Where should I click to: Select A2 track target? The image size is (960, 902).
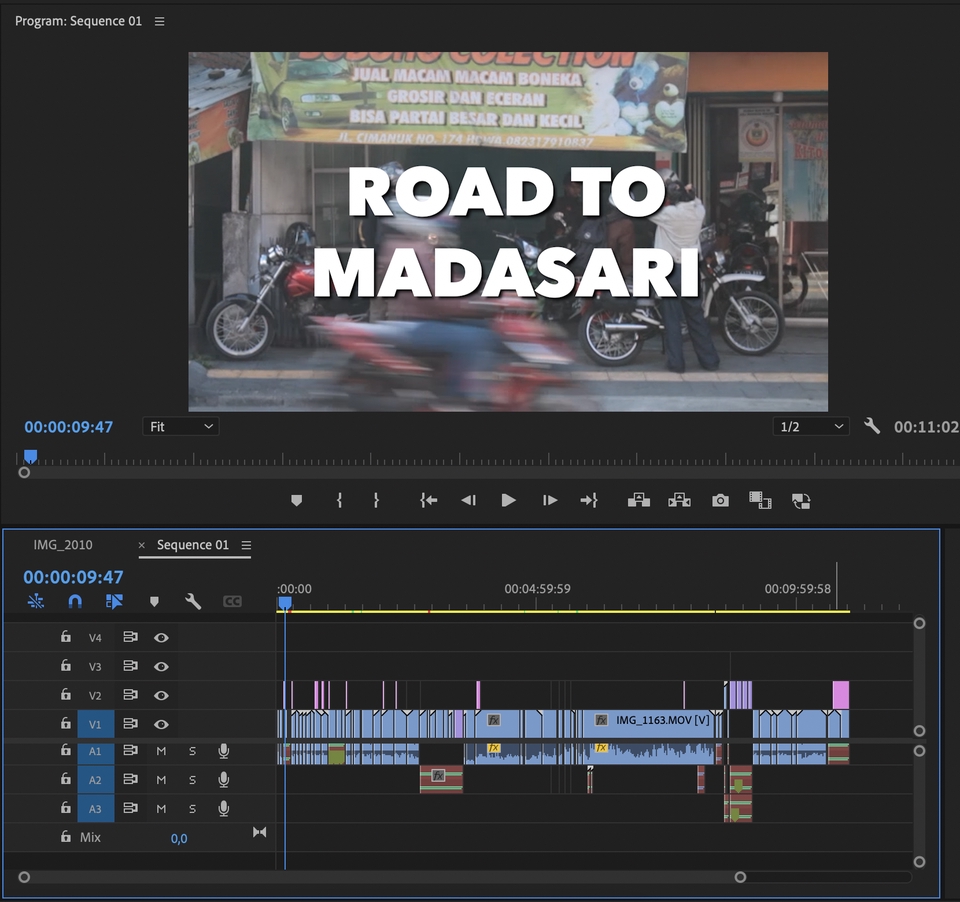(96, 780)
